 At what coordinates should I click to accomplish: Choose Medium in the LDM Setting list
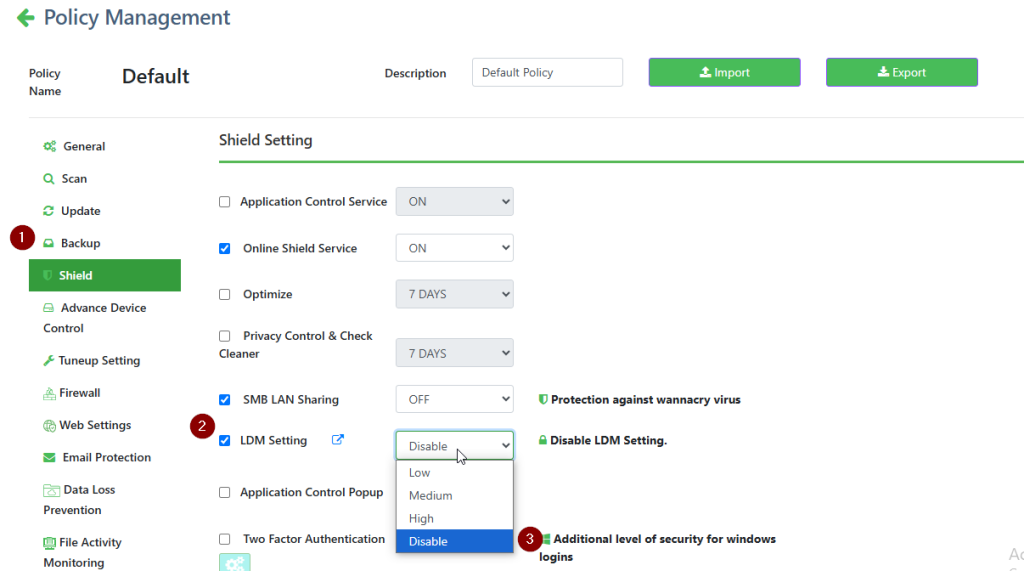(x=431, y=496)
